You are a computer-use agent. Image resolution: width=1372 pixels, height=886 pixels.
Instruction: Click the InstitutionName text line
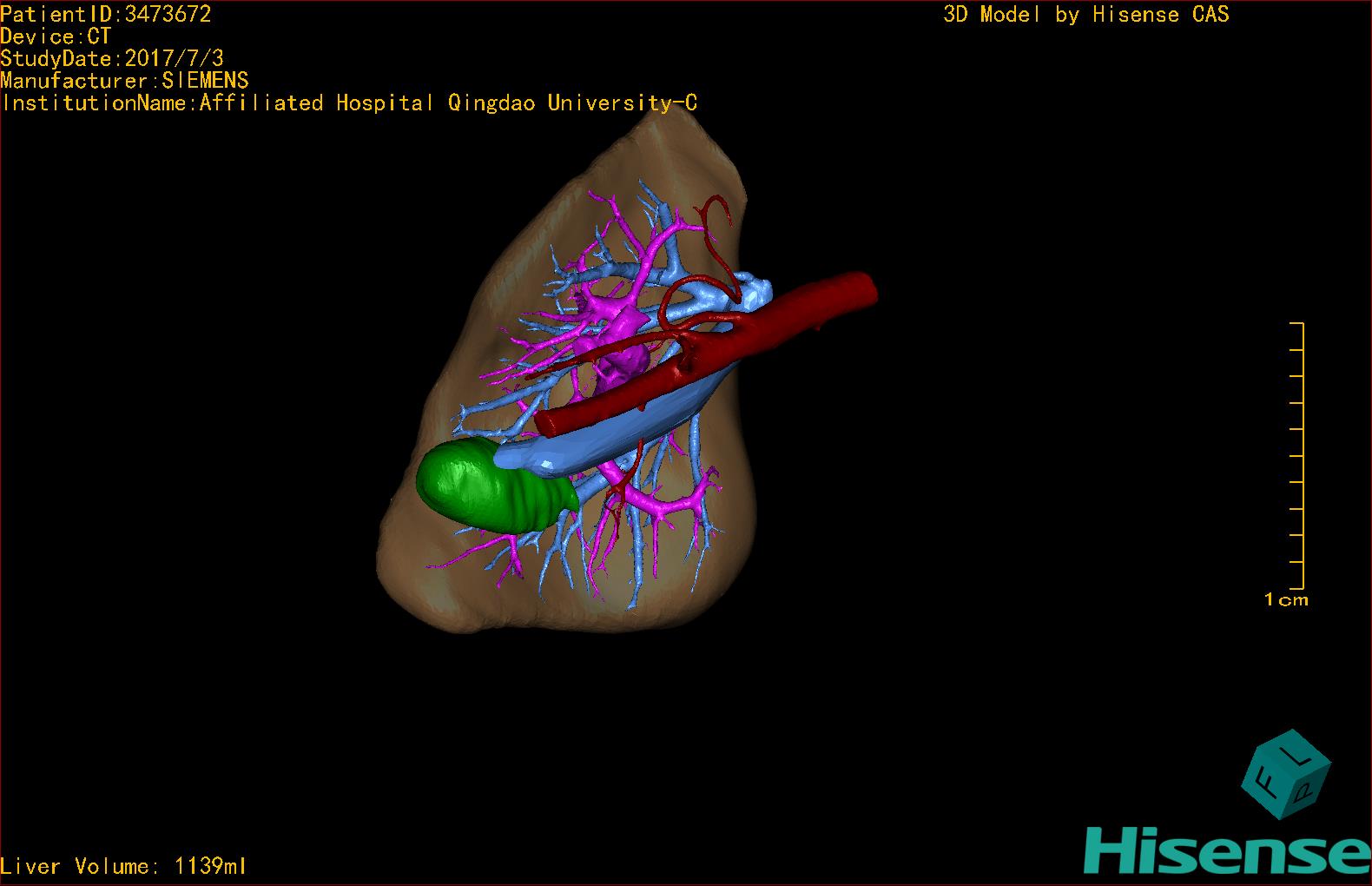[349, 102]
